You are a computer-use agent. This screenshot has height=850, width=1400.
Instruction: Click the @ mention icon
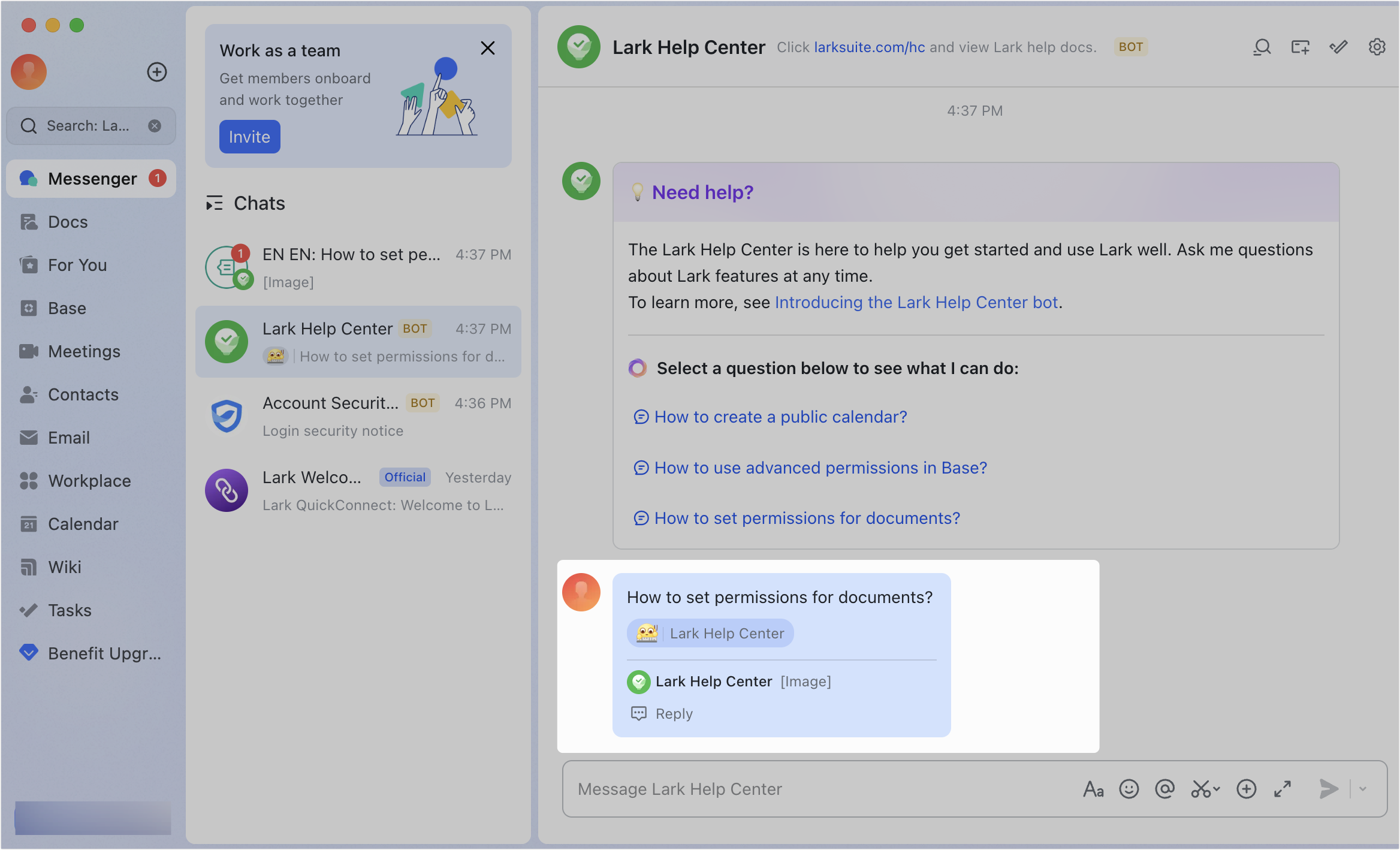point(1164,789)
